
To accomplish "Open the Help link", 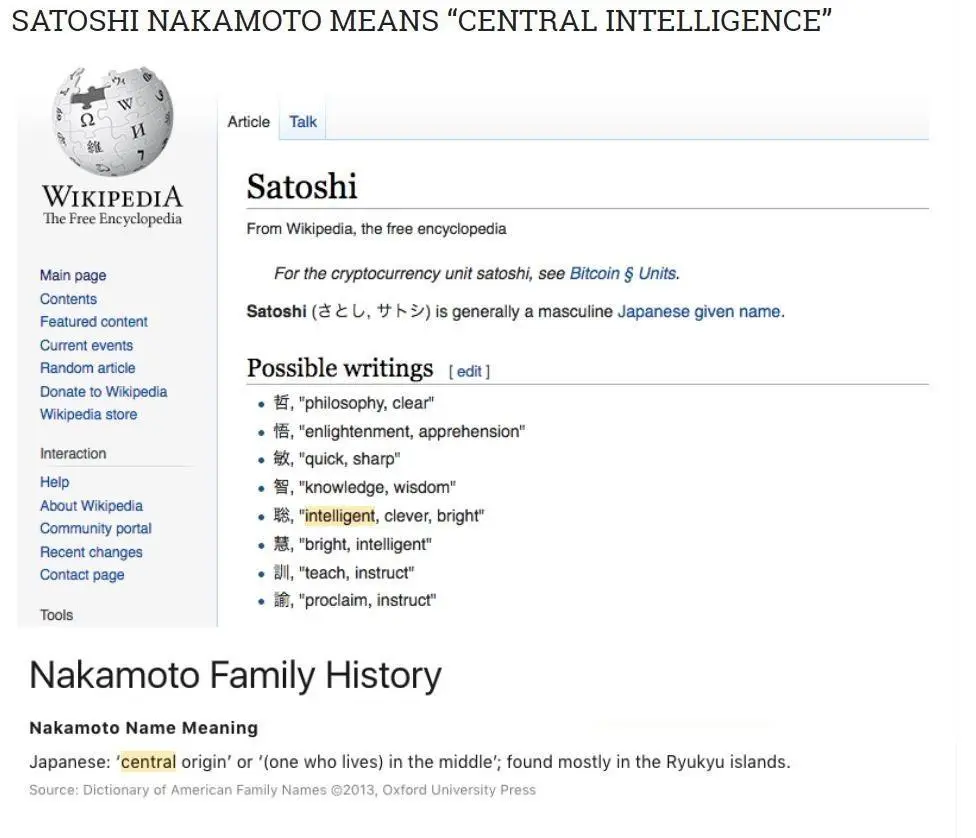I will point(55,482).
